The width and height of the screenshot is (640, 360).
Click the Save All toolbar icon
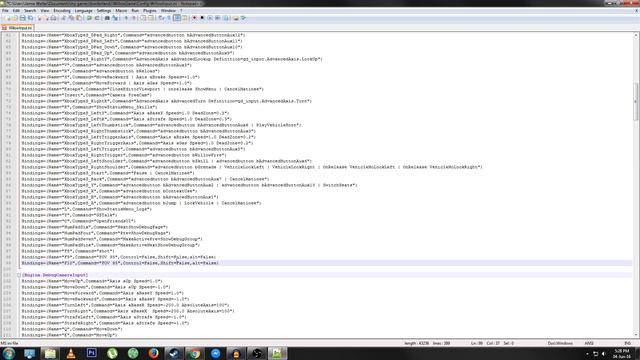click(x=30, y=18)
